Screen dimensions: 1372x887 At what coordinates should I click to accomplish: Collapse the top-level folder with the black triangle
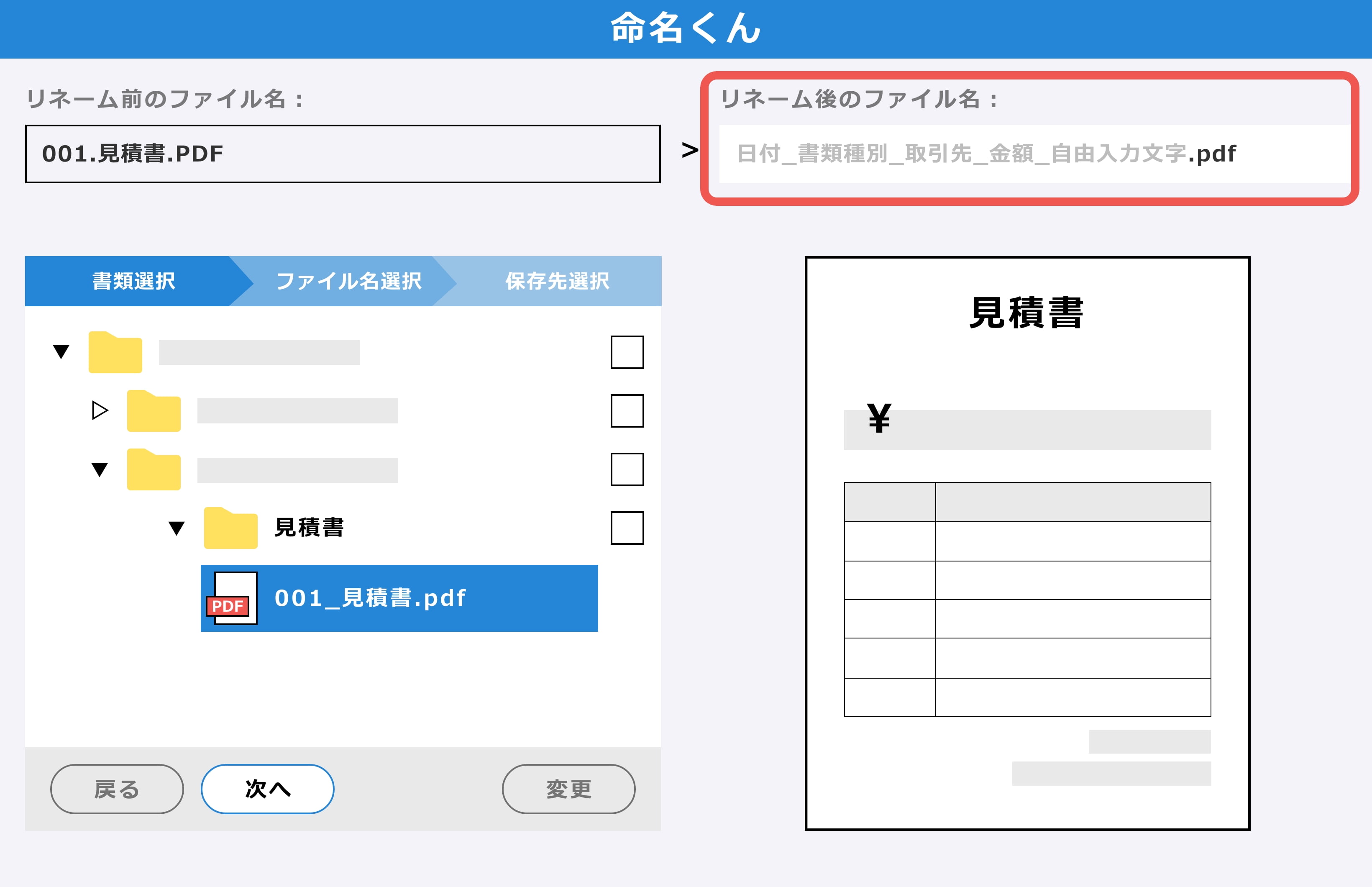(61, 352)
